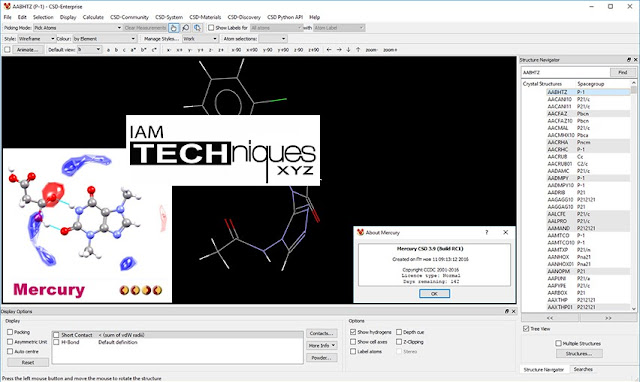
Task: Open the Picking Mode dropdown
Action: click(78, 28)
